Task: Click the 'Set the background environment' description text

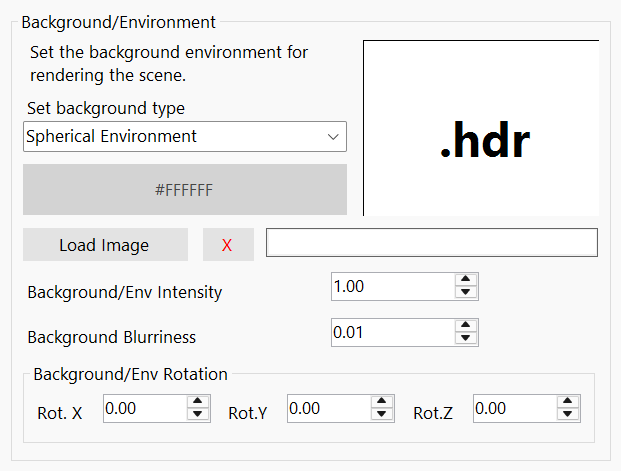Action: [x=169, y=64]
